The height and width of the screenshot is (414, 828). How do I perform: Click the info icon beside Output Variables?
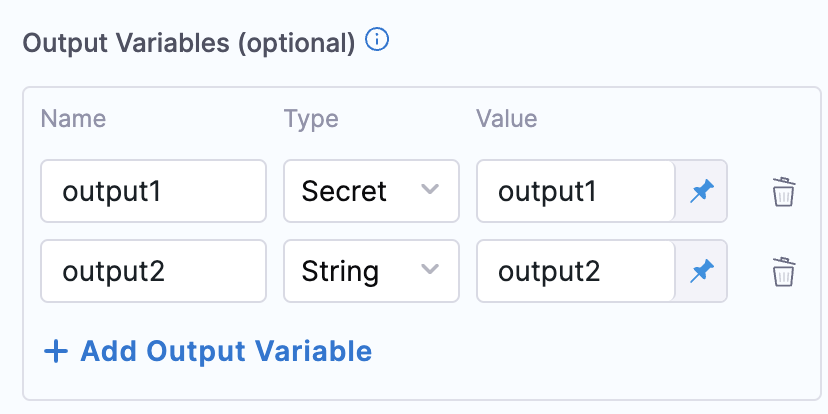tap(377, 41)
